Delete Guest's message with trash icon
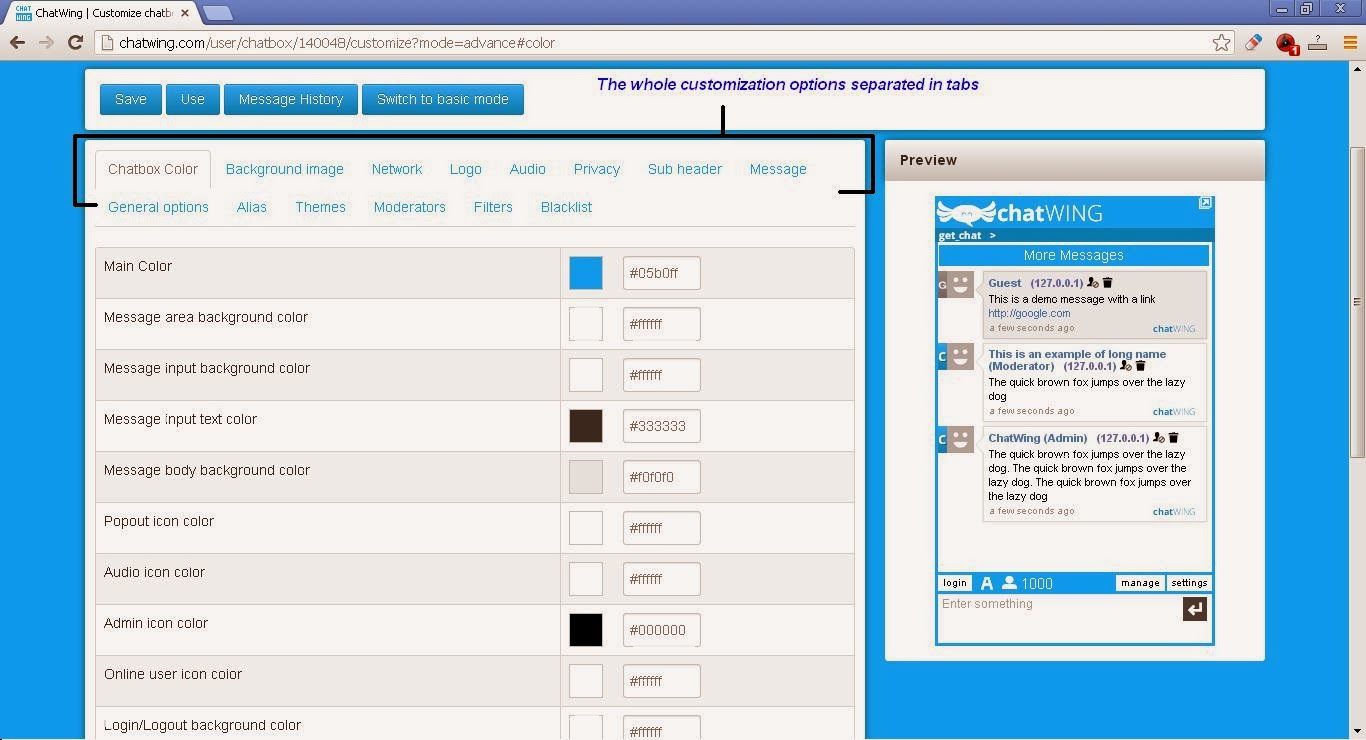The image size is (1366, 740). [x=1107, y=283]
